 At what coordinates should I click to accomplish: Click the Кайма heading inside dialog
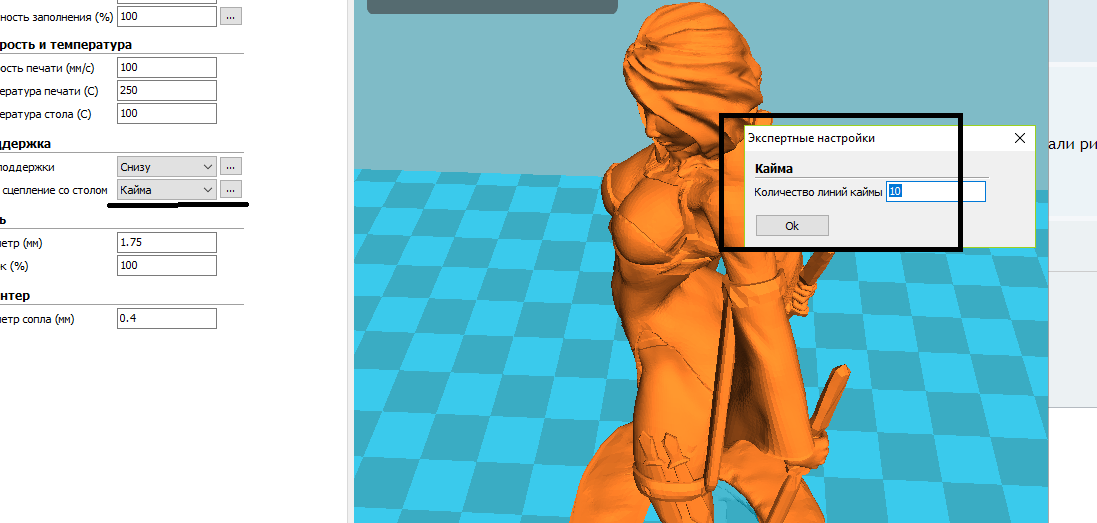(774, 168)
